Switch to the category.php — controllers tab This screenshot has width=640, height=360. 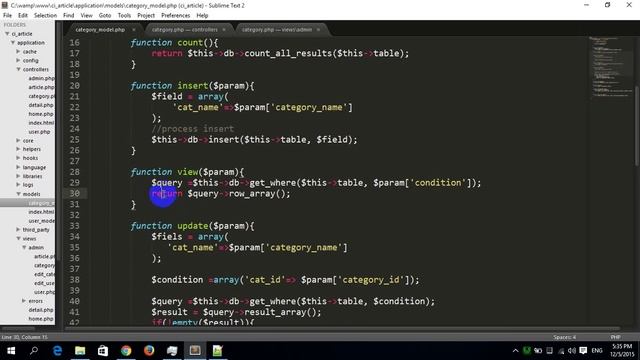(184, 30)
